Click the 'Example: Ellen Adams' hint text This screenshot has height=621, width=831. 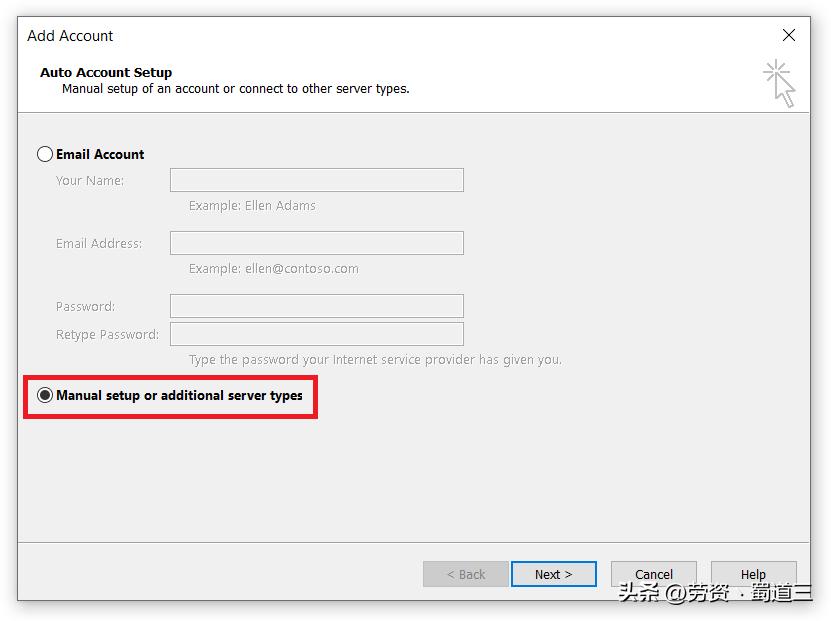[252, 206]
